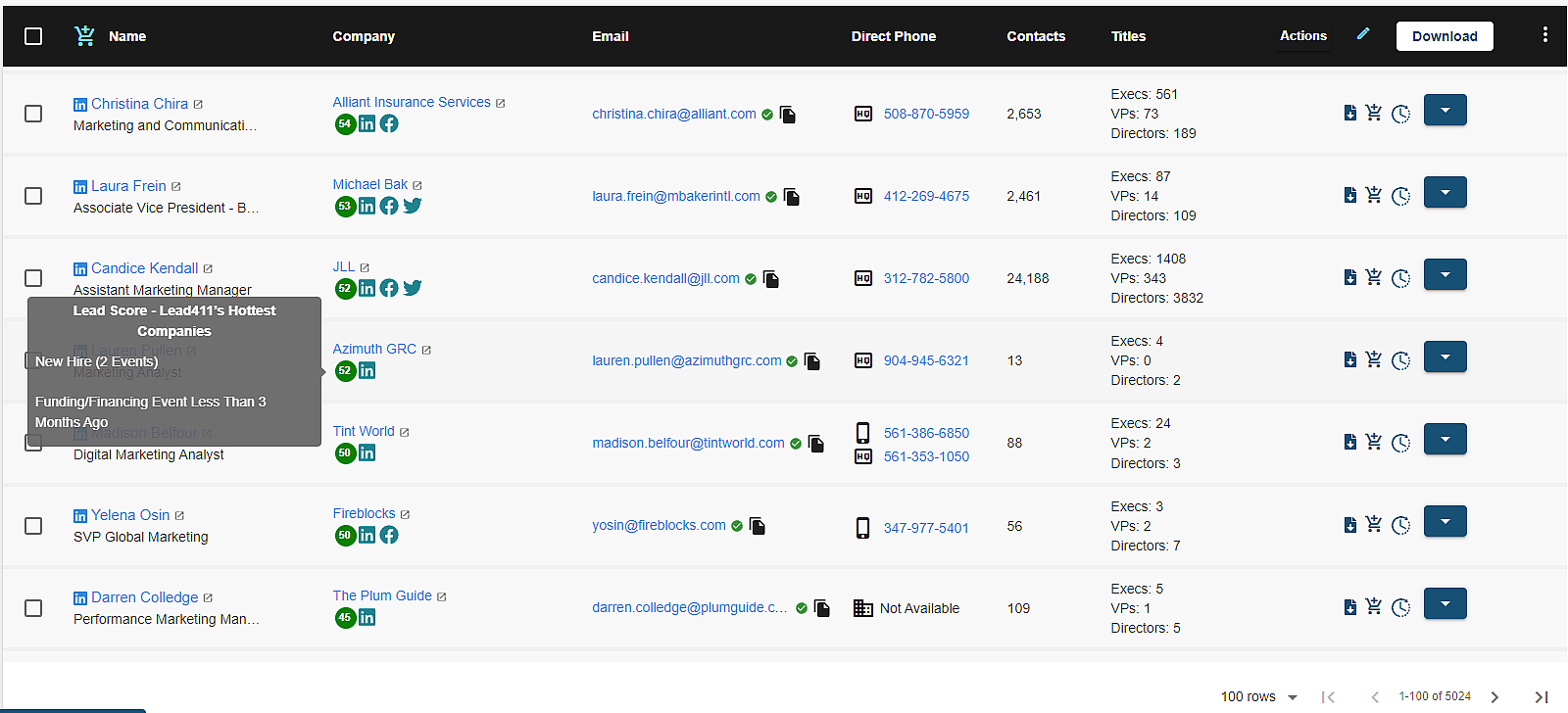Open Michael Baker's Twitter icon
This screenshot has height=713, width=1568.
(413, 206)
